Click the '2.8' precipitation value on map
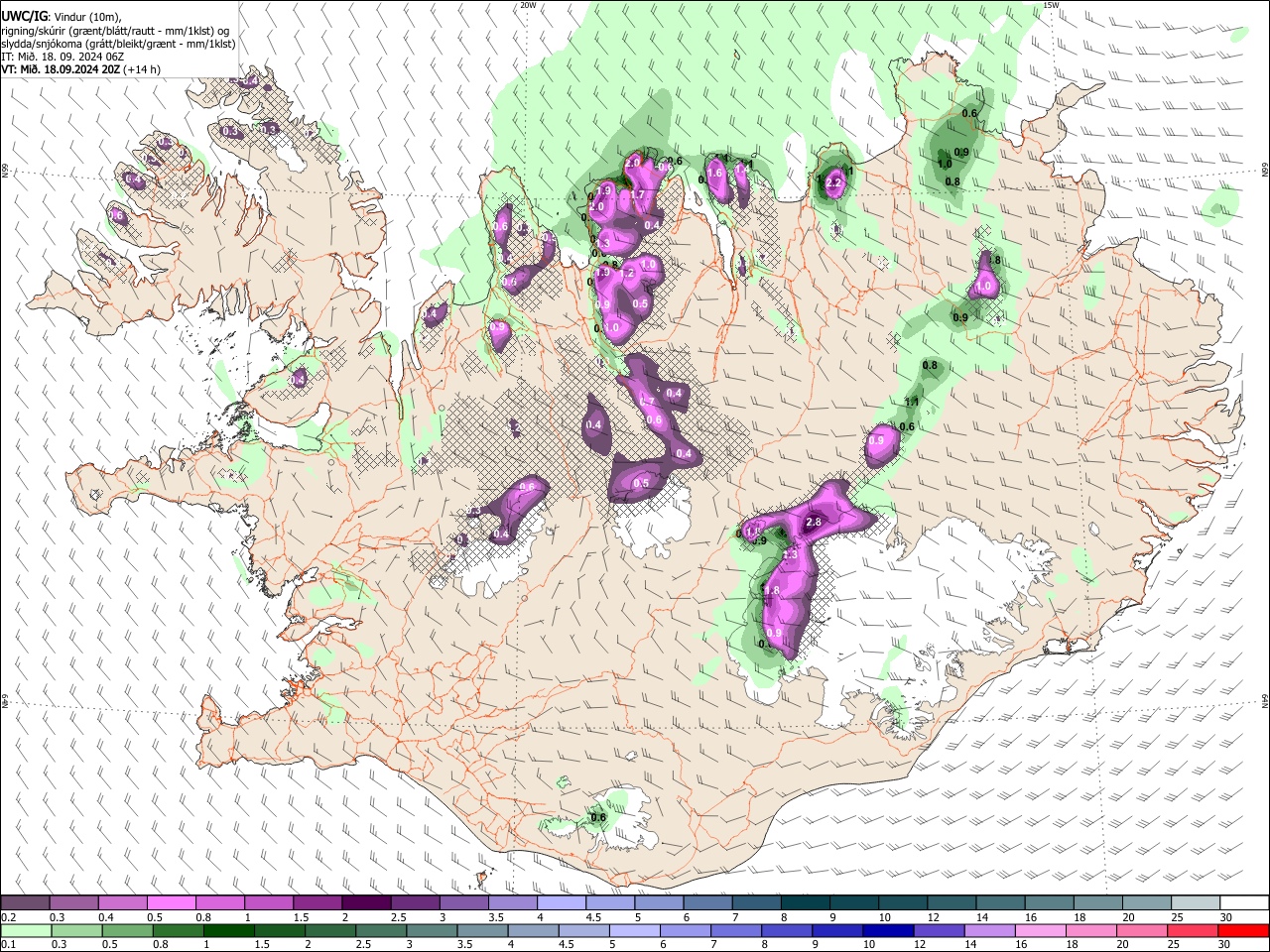 tap(814, 522)
